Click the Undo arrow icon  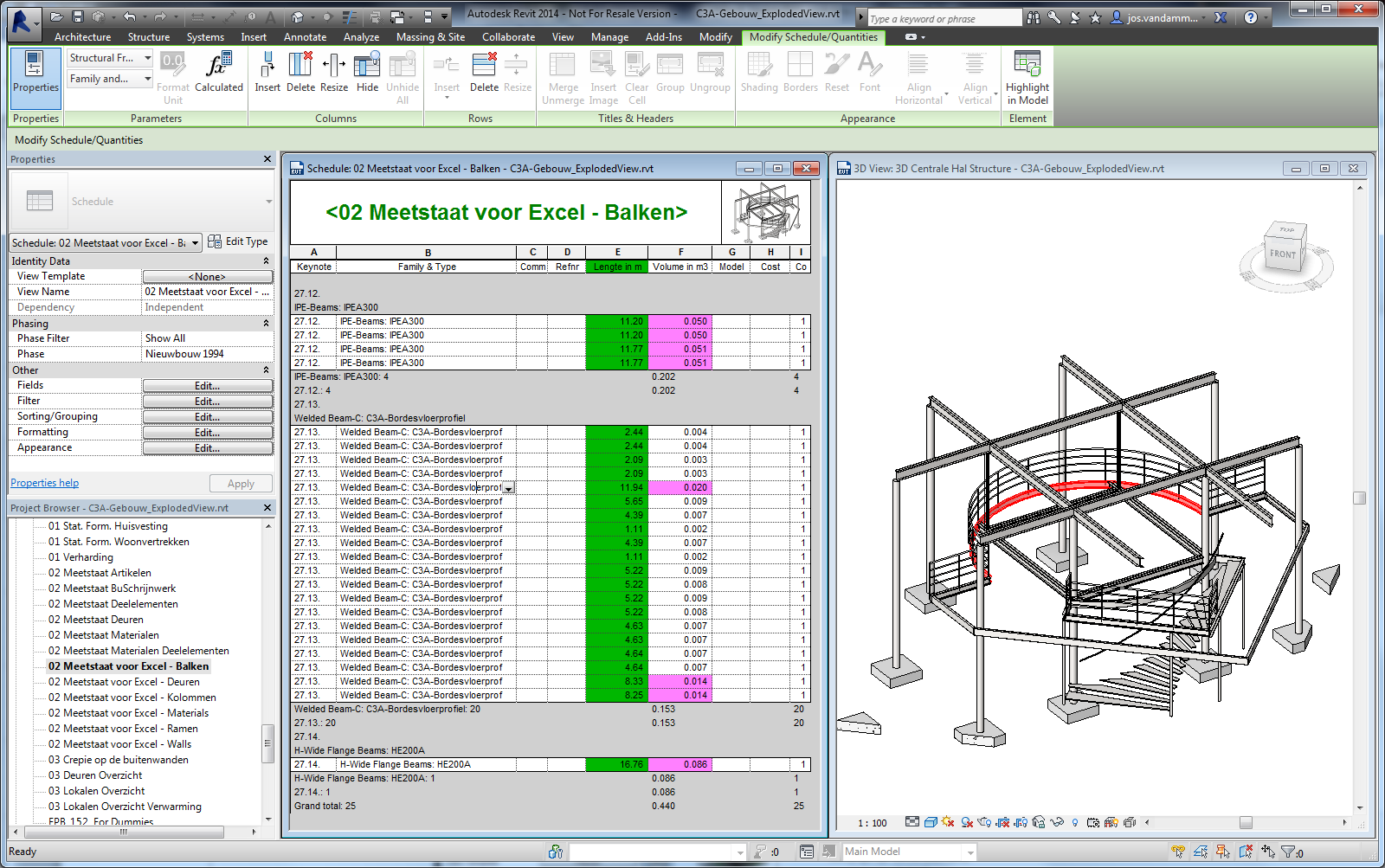click(129, 16)
